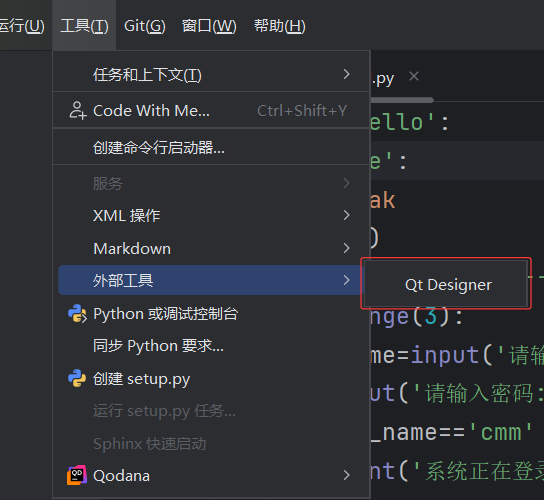
Task: Click code line with _name=='cmm'
Action: tap(452, 433)
